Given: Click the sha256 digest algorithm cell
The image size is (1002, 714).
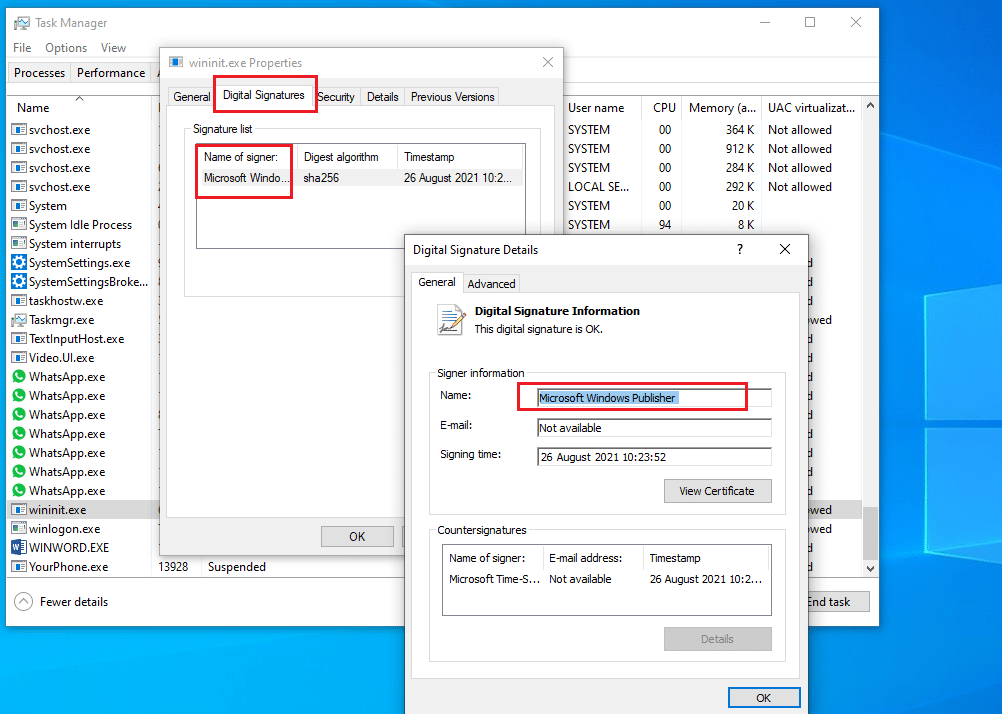Looking at the screenshot, I should pyautogui.click(x=321, y=178).
